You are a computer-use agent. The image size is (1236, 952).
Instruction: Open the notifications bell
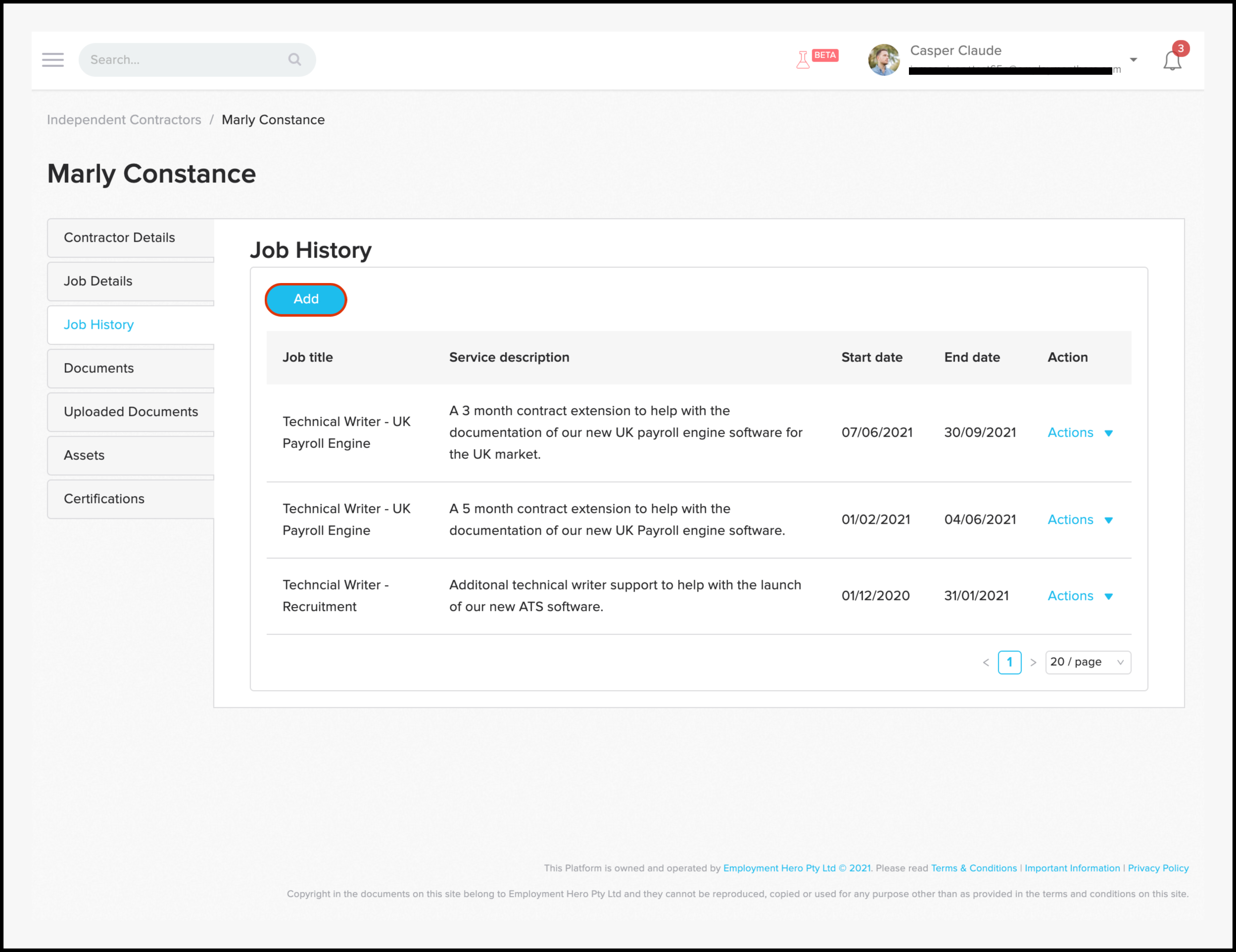click(1172, 60)
